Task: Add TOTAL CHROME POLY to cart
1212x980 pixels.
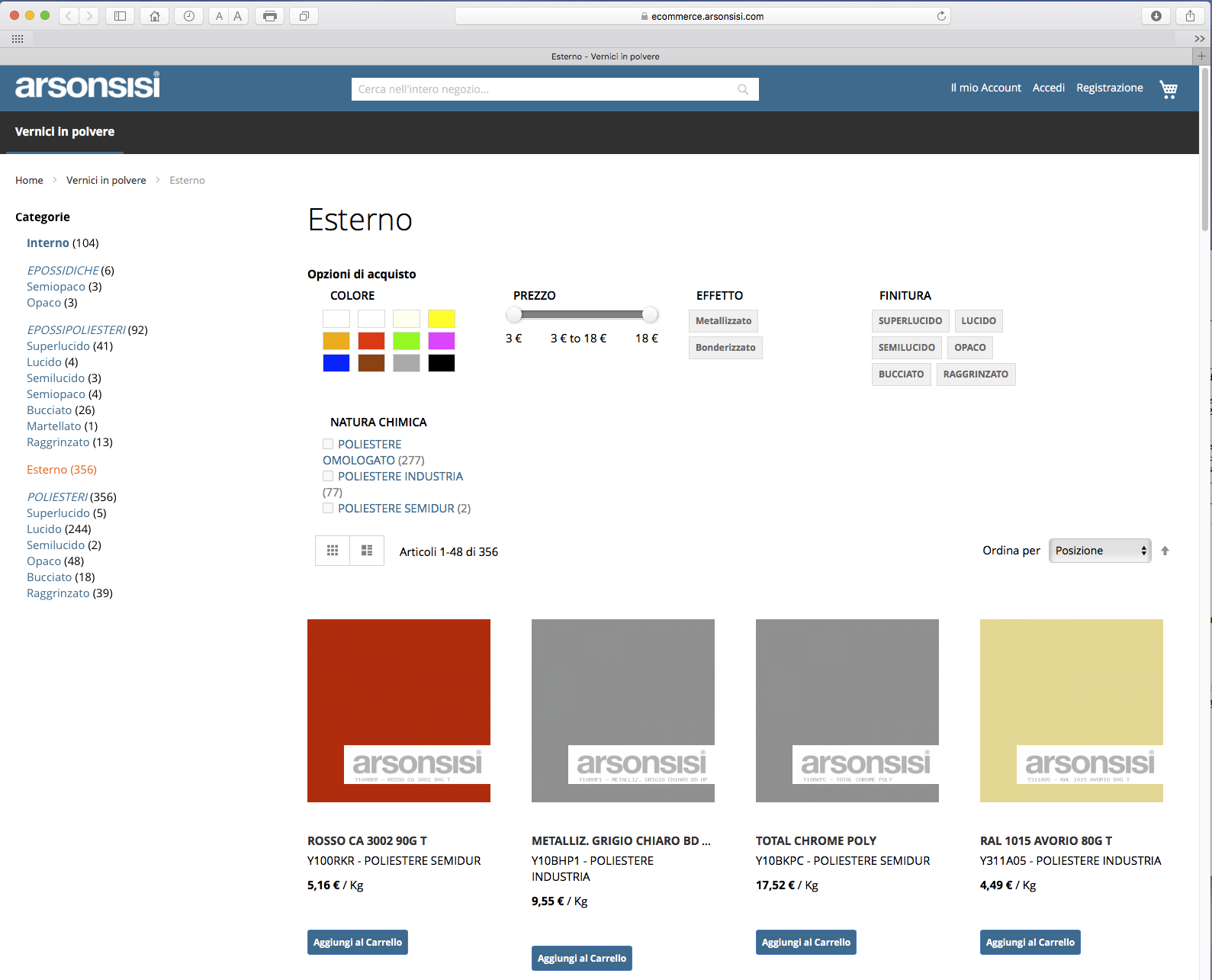Action: pyautogui.click(x=806, y=943)
